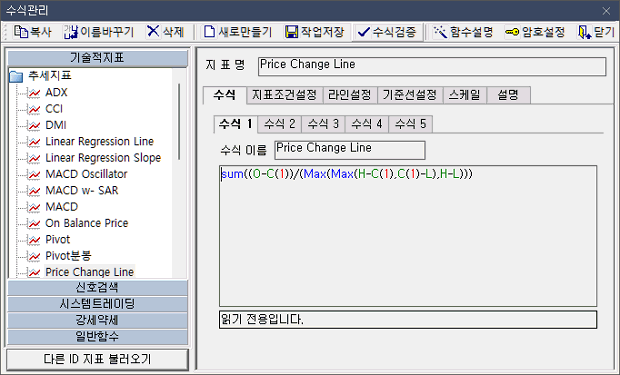620x375 pixels.
Task: Open the 수식 1 sub-tab
Action: 236,124
